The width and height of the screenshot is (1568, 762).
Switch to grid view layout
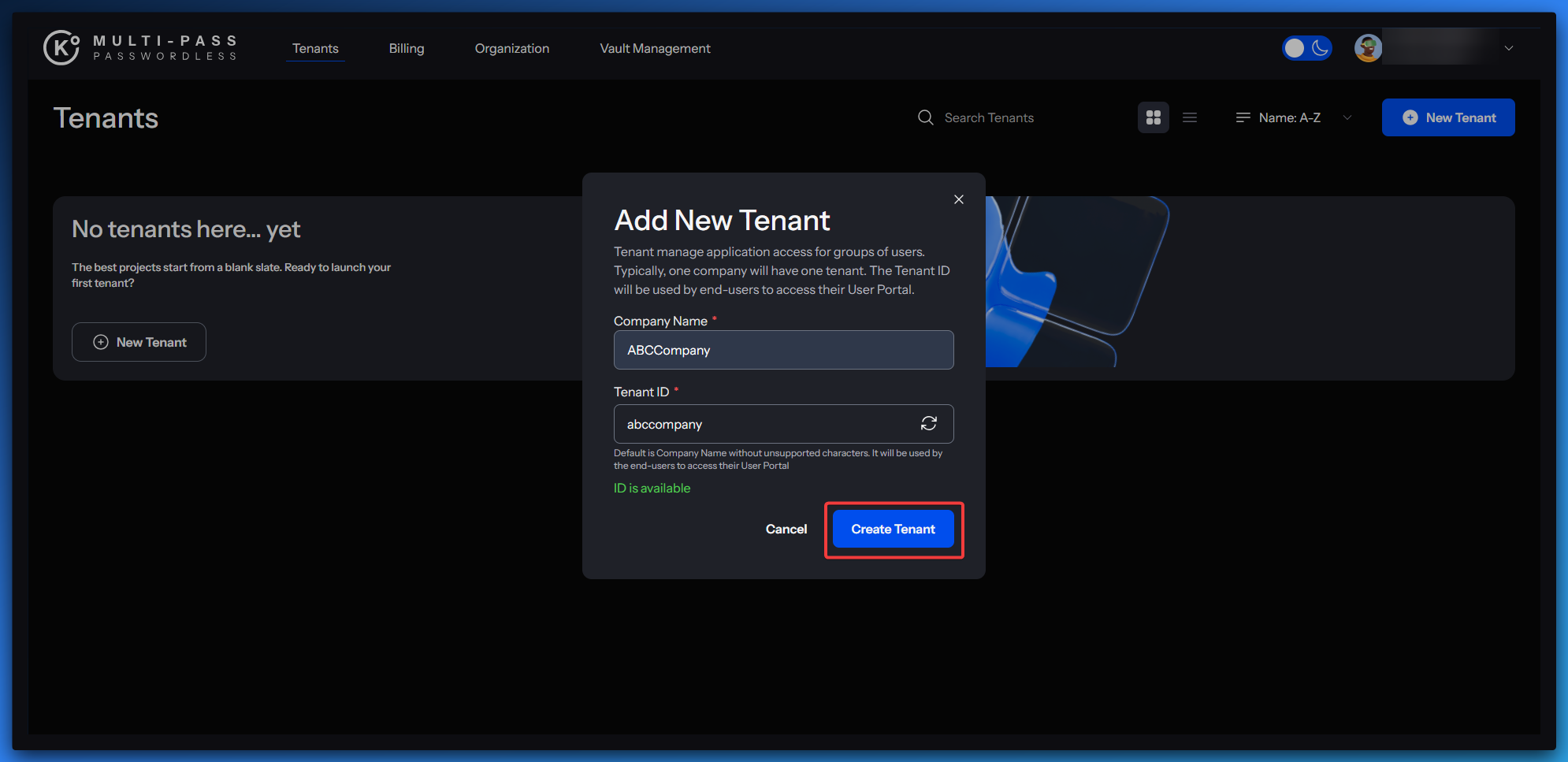1153,117
